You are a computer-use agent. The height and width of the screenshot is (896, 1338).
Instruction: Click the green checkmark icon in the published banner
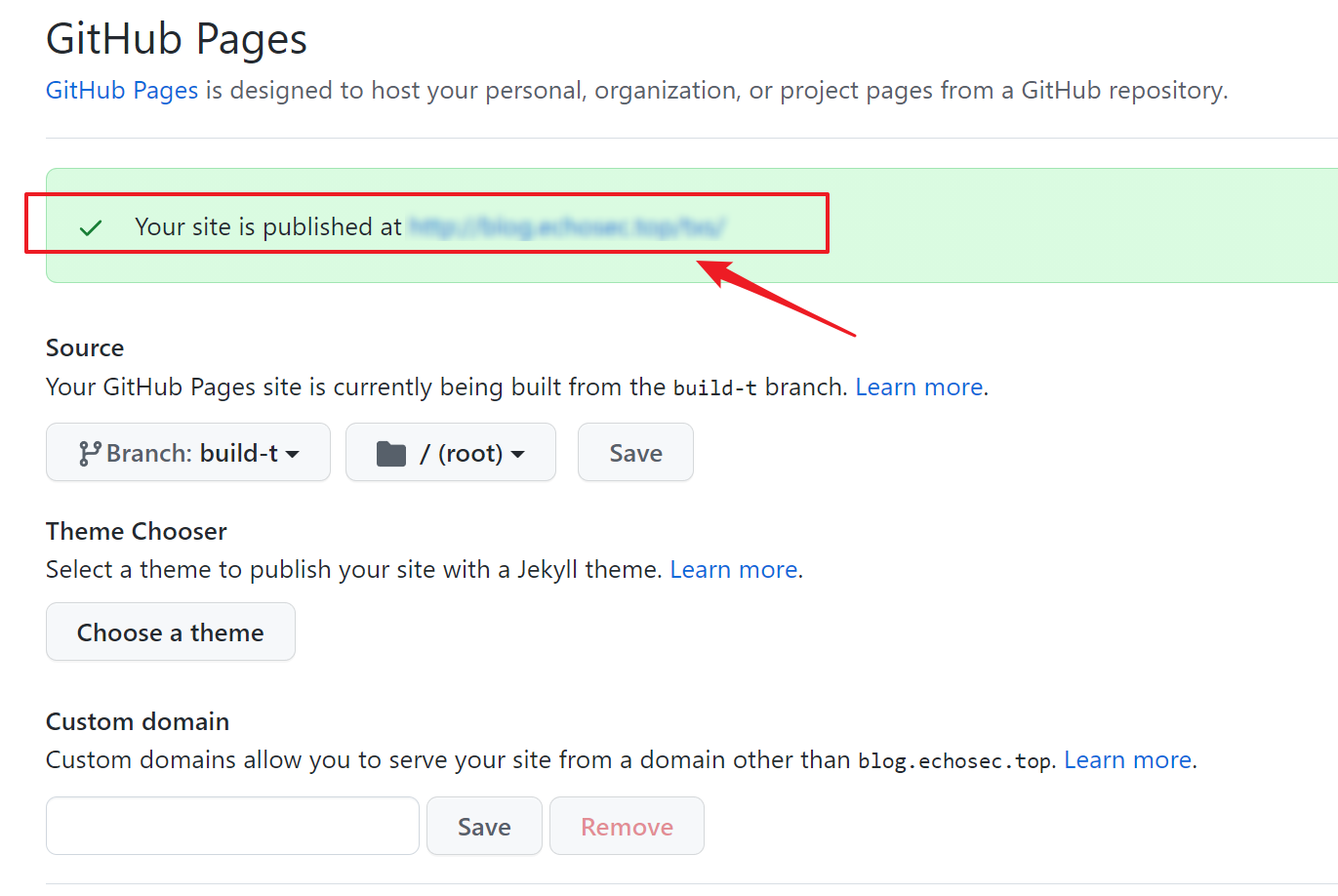pos(91,227)
